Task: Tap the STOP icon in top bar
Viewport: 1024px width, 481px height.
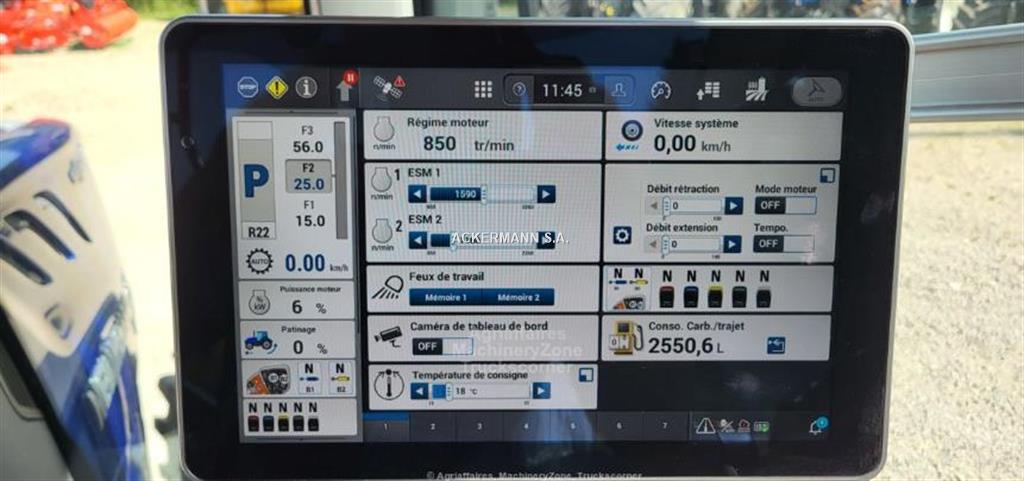Action: point(247,88)
